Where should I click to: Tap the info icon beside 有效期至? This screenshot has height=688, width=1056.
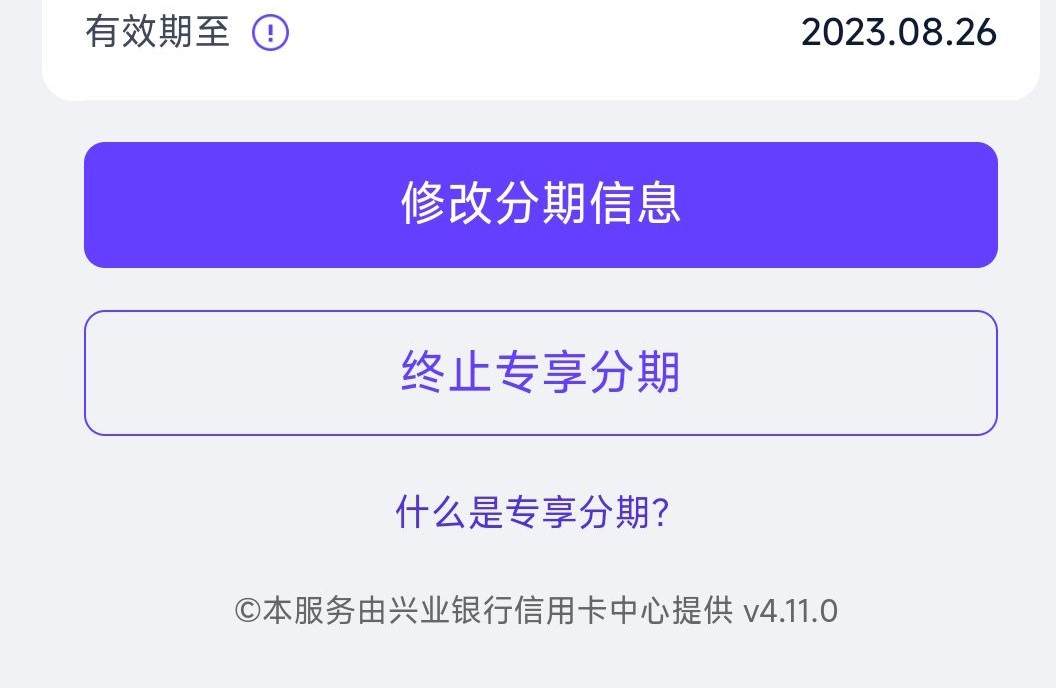[x=271, y=33]
